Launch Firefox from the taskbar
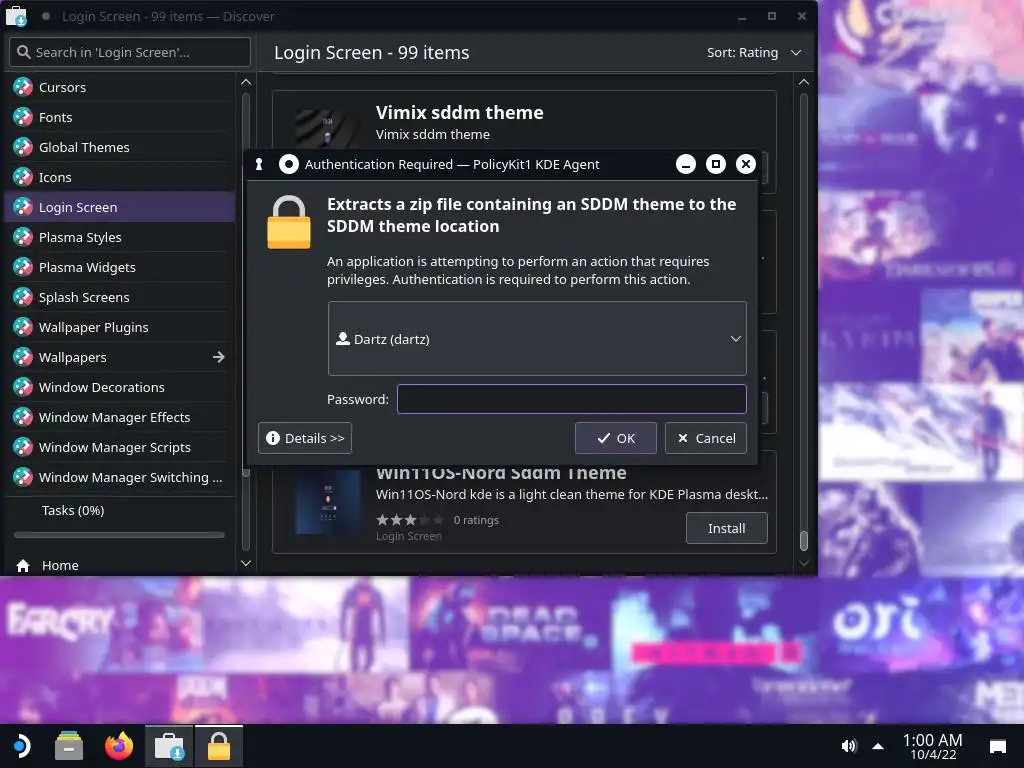 click(119, 746)
